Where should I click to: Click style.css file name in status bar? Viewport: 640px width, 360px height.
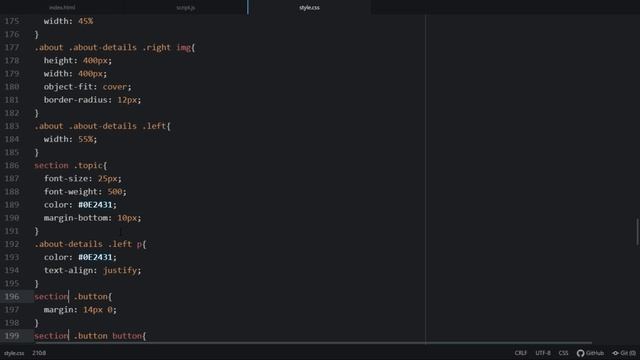tap(14, 353)
